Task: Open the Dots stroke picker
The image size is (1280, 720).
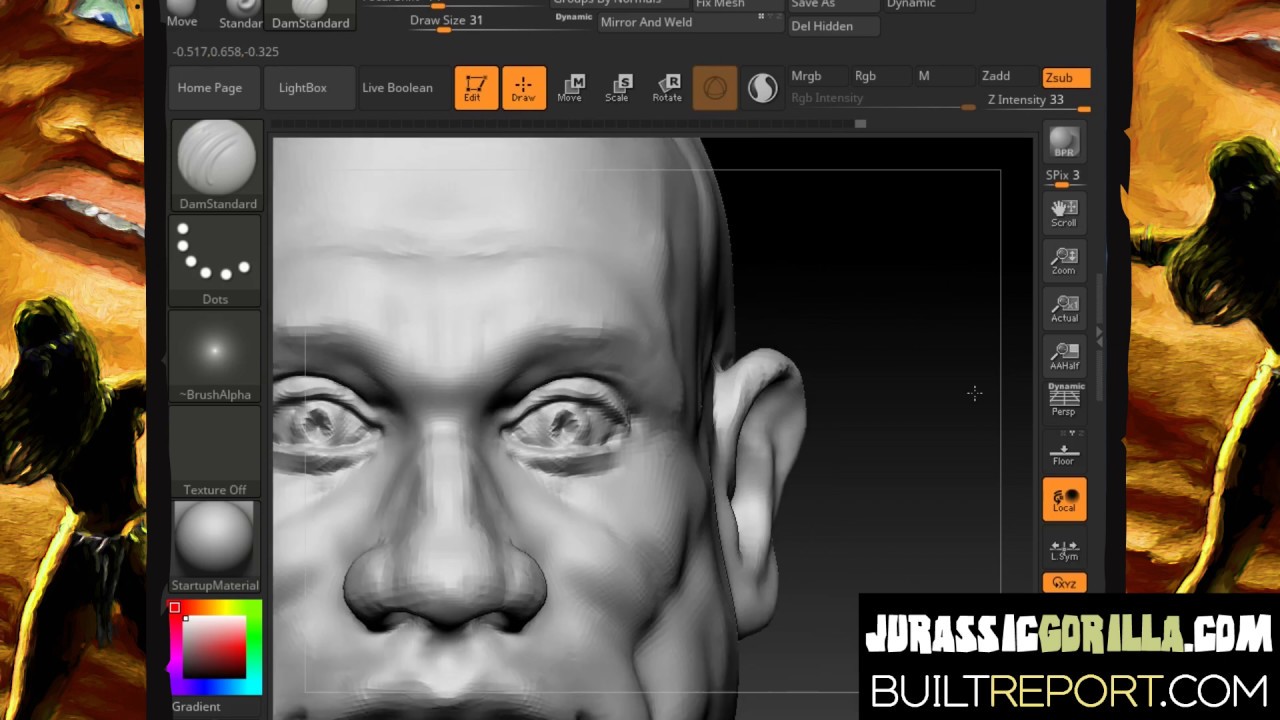Action: (x=215, y=262)
